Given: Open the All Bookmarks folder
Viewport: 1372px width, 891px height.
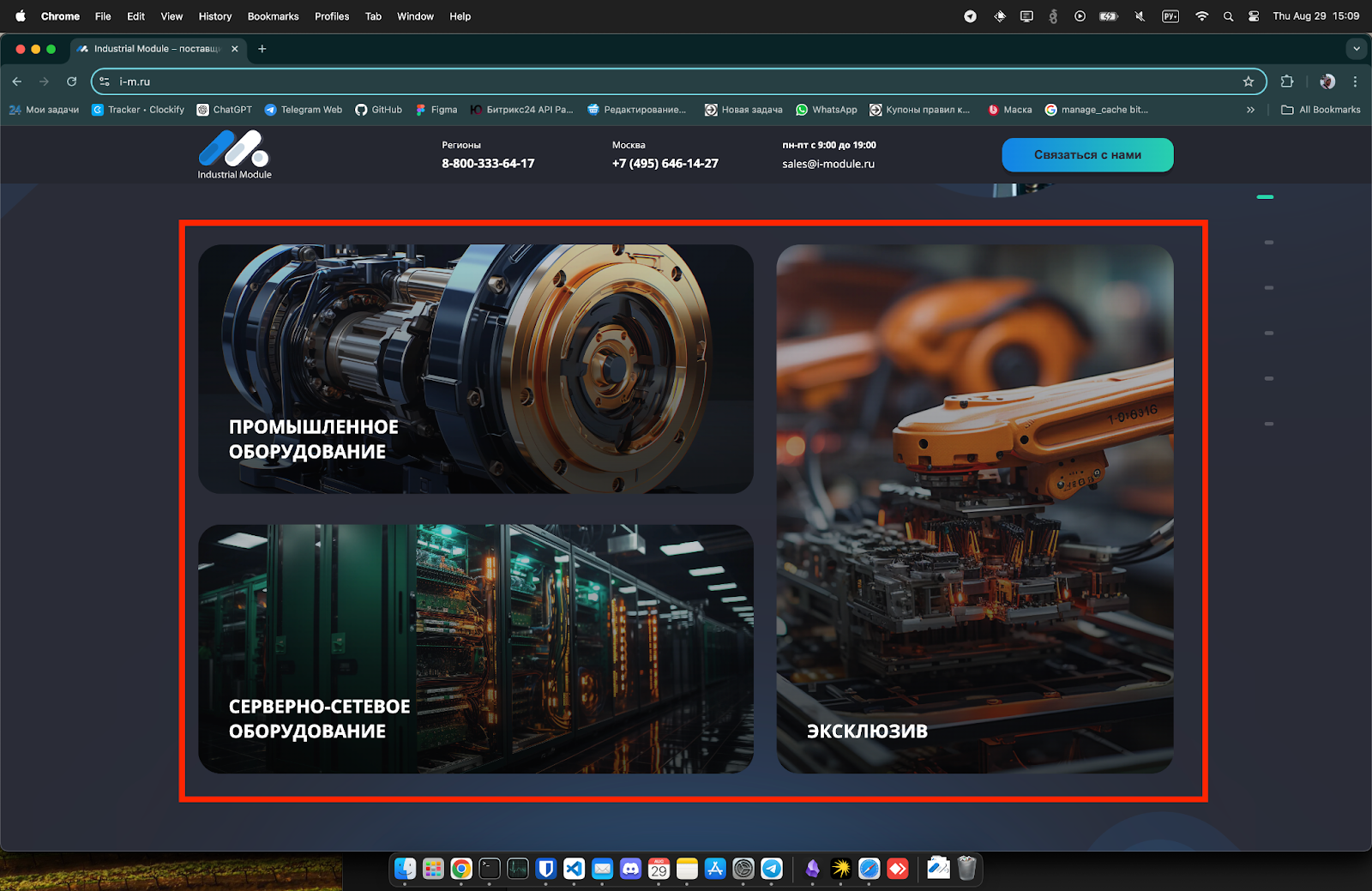Looking at the screenshot, I should (1321, 110).
